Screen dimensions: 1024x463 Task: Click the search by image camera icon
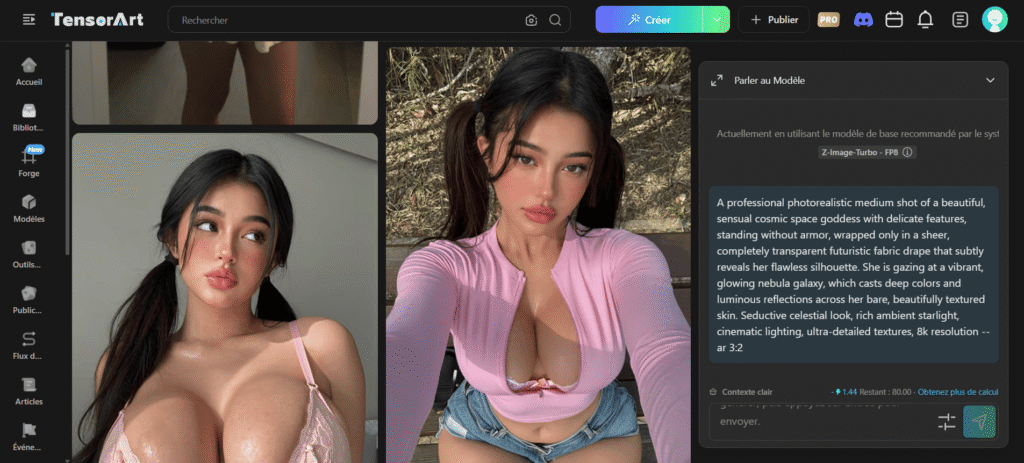coord(531,20)
